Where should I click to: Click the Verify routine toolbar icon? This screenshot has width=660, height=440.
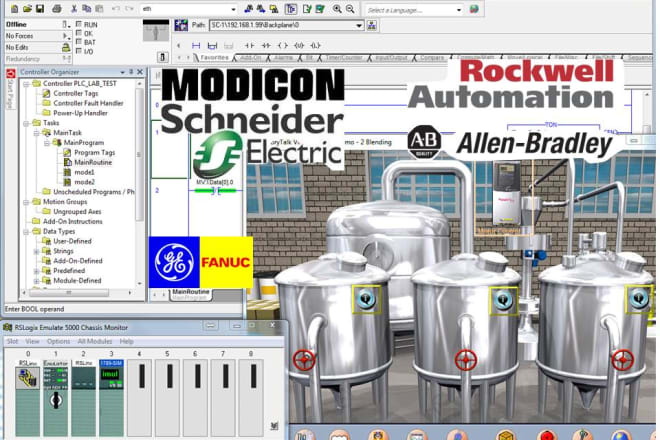coord(307,8)
